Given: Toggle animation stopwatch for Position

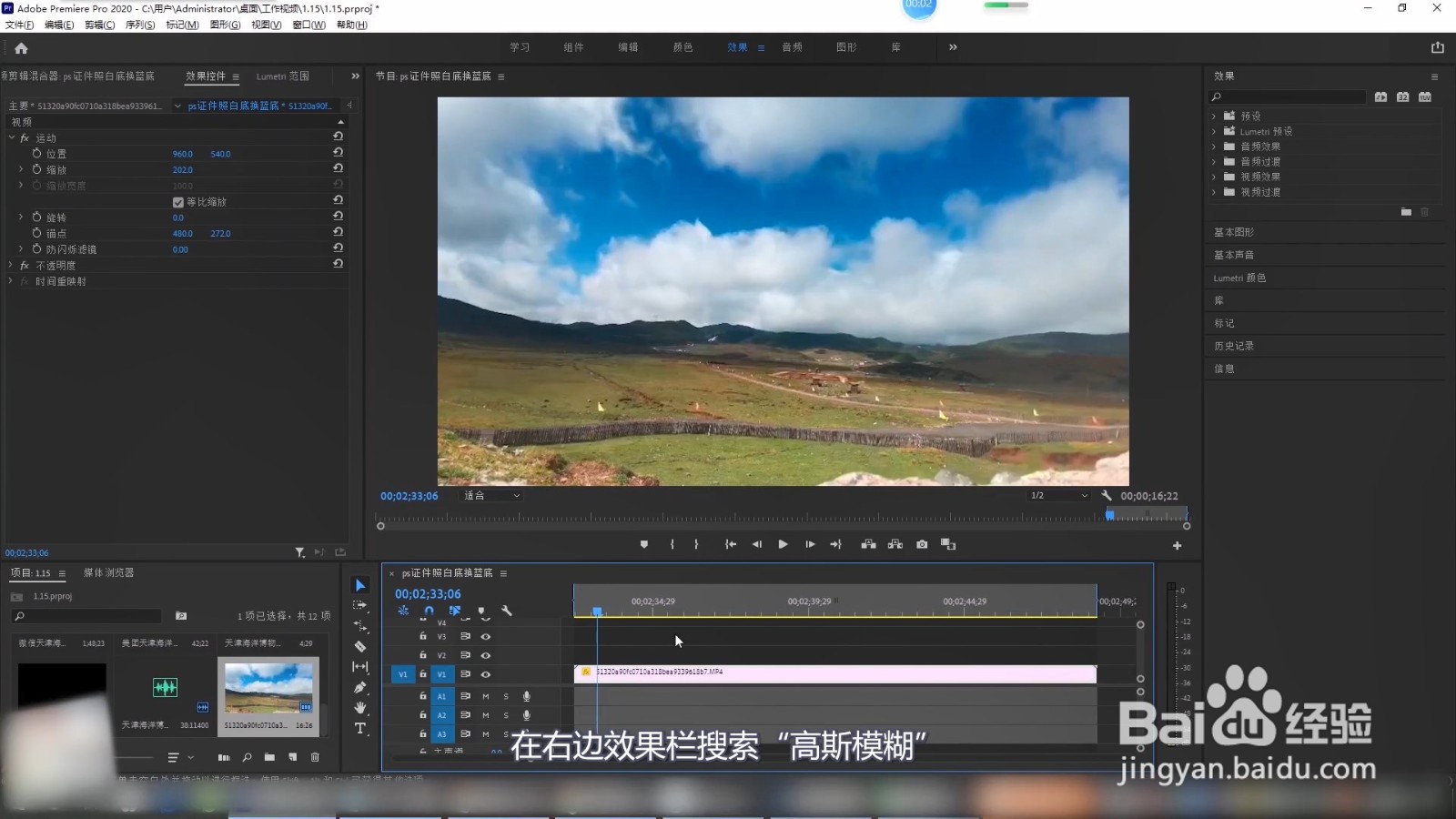Looking at the screenshot, I should (x=36, y=154).
